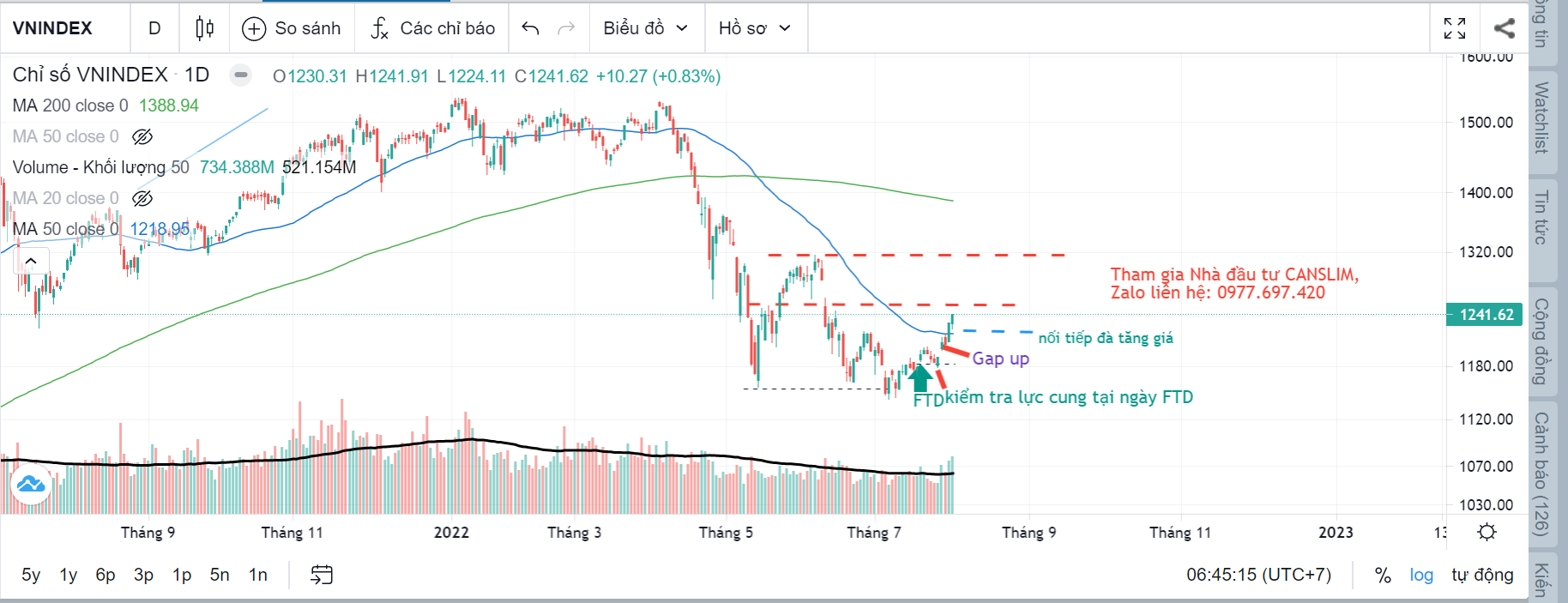This screenshot has height=603, width=1568.
Task: Click the current price label 1241.62
Action: pyautogui.click(x=1487, y=315)
